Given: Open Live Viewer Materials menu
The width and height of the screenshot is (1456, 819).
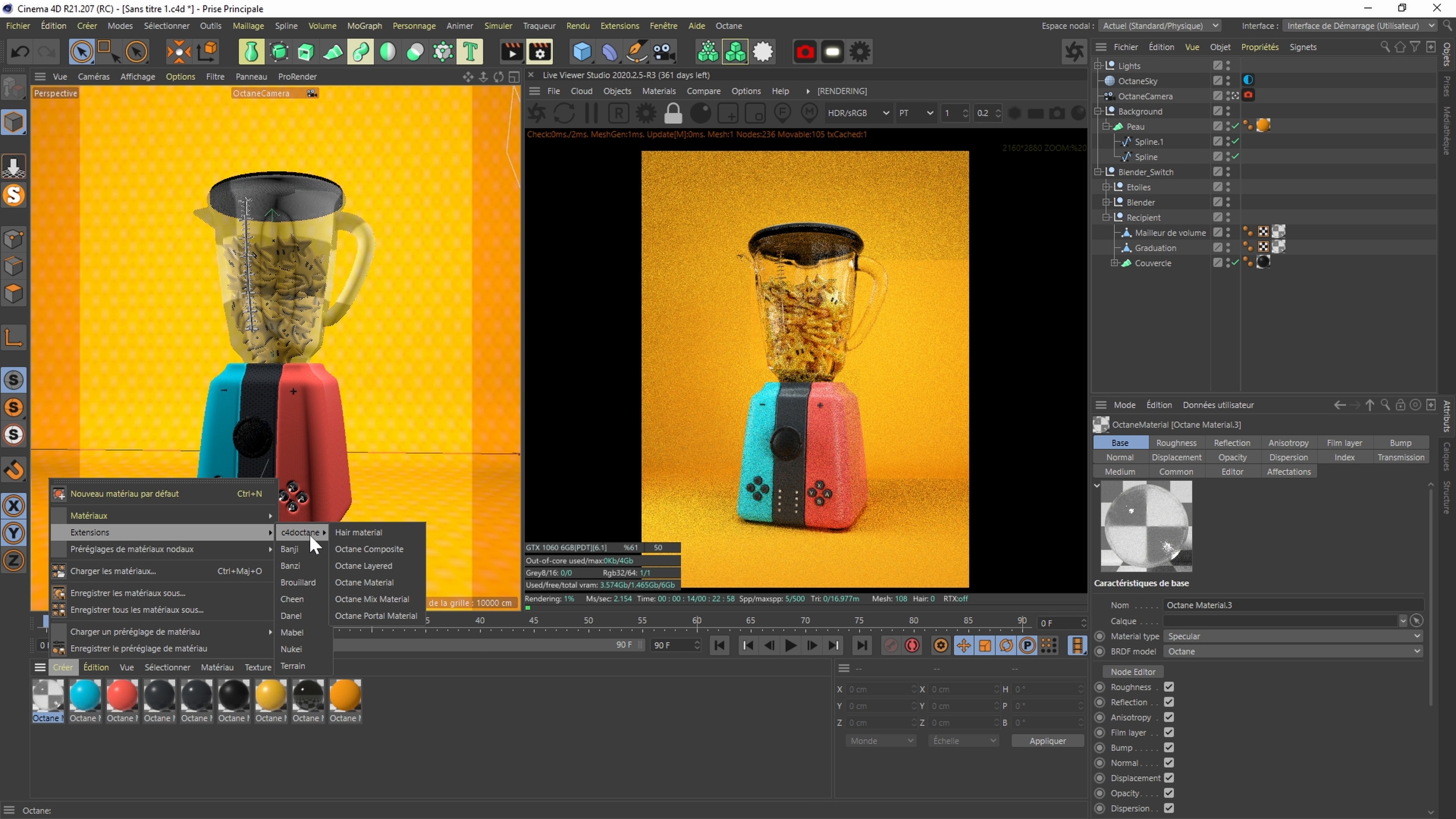Looking at the screenshot, I should (x=659, y=91).
